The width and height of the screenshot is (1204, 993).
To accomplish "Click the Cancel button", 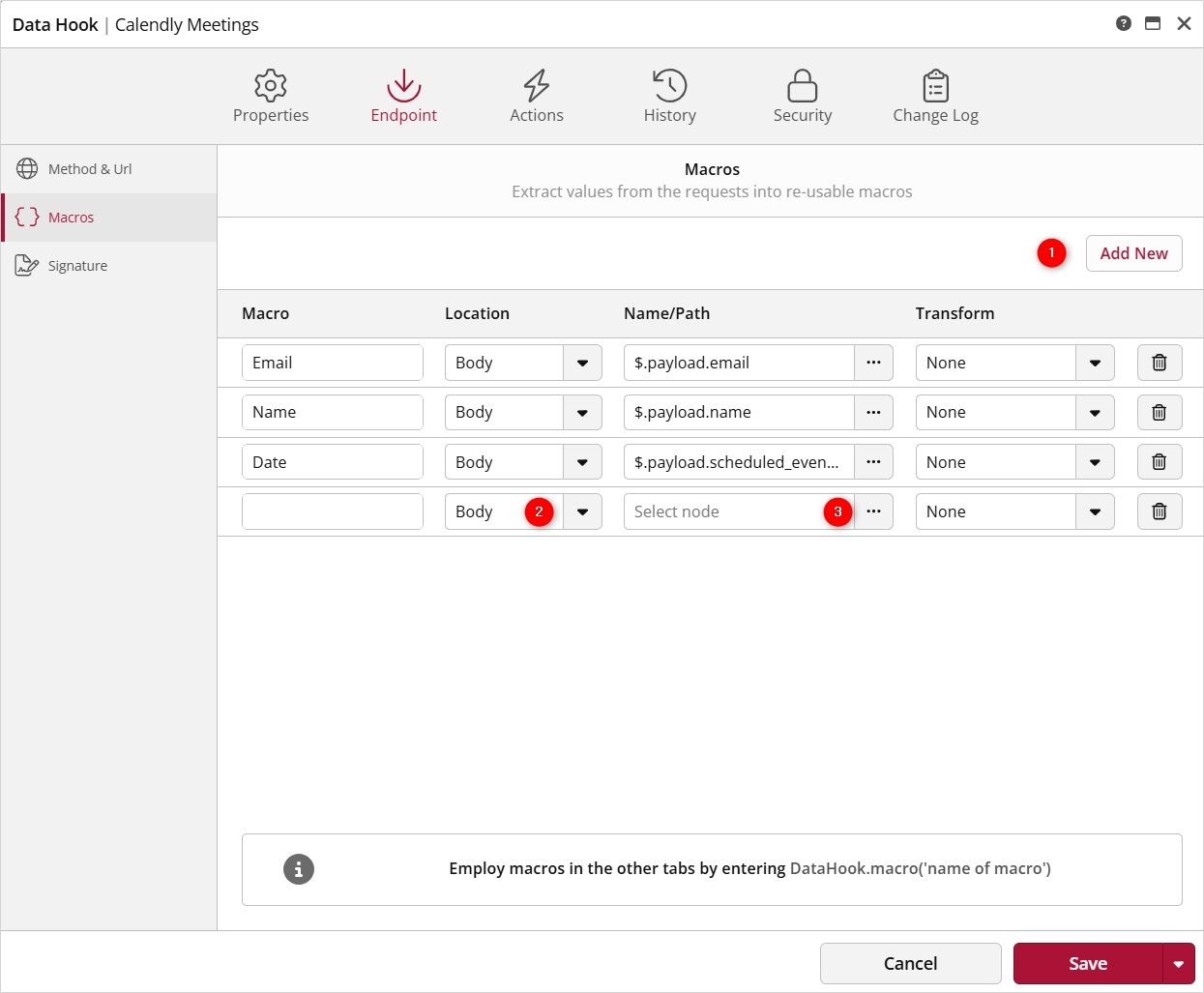I will point(910,964).
